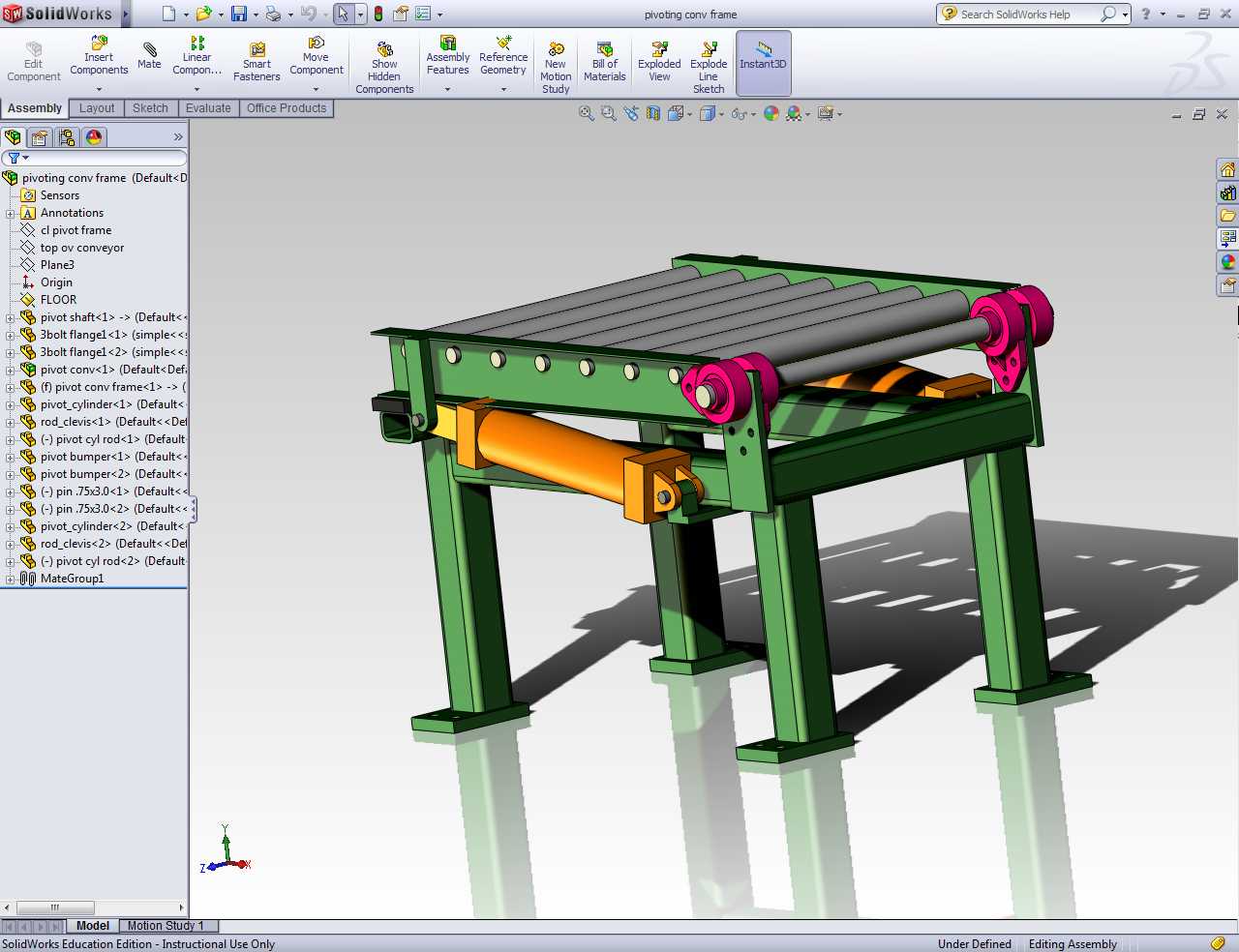Switch to the Evaluate tab
Image resolution: width=1239 pixels, height=952 pixels.
point(208,108)
